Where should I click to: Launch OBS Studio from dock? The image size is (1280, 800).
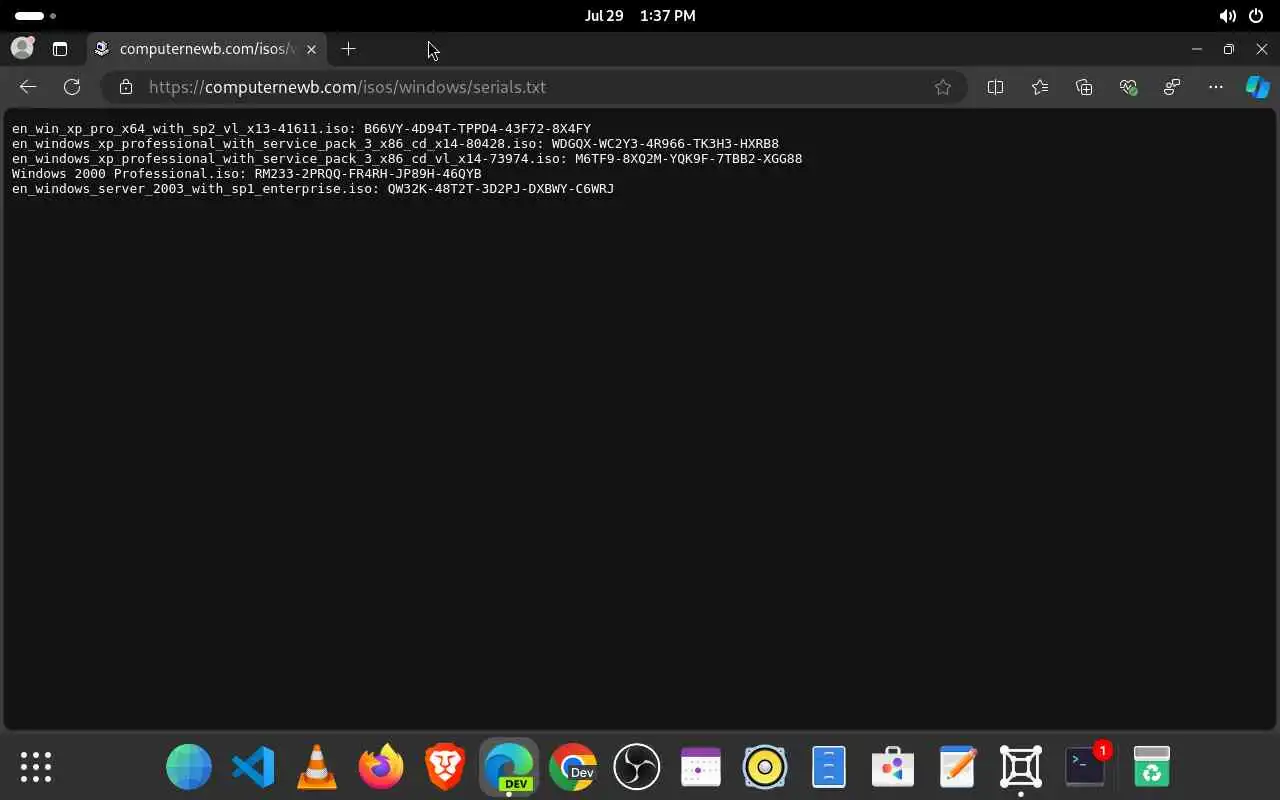(x=637, y=767)
